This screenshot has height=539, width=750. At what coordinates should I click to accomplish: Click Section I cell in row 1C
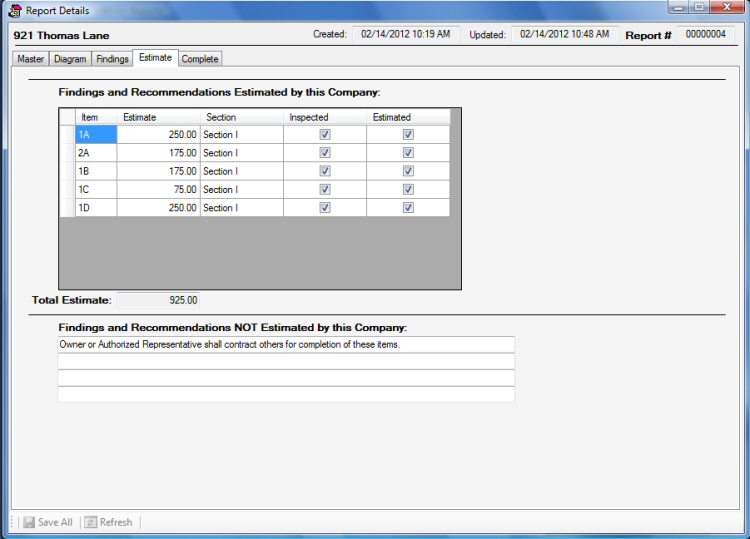242,189
